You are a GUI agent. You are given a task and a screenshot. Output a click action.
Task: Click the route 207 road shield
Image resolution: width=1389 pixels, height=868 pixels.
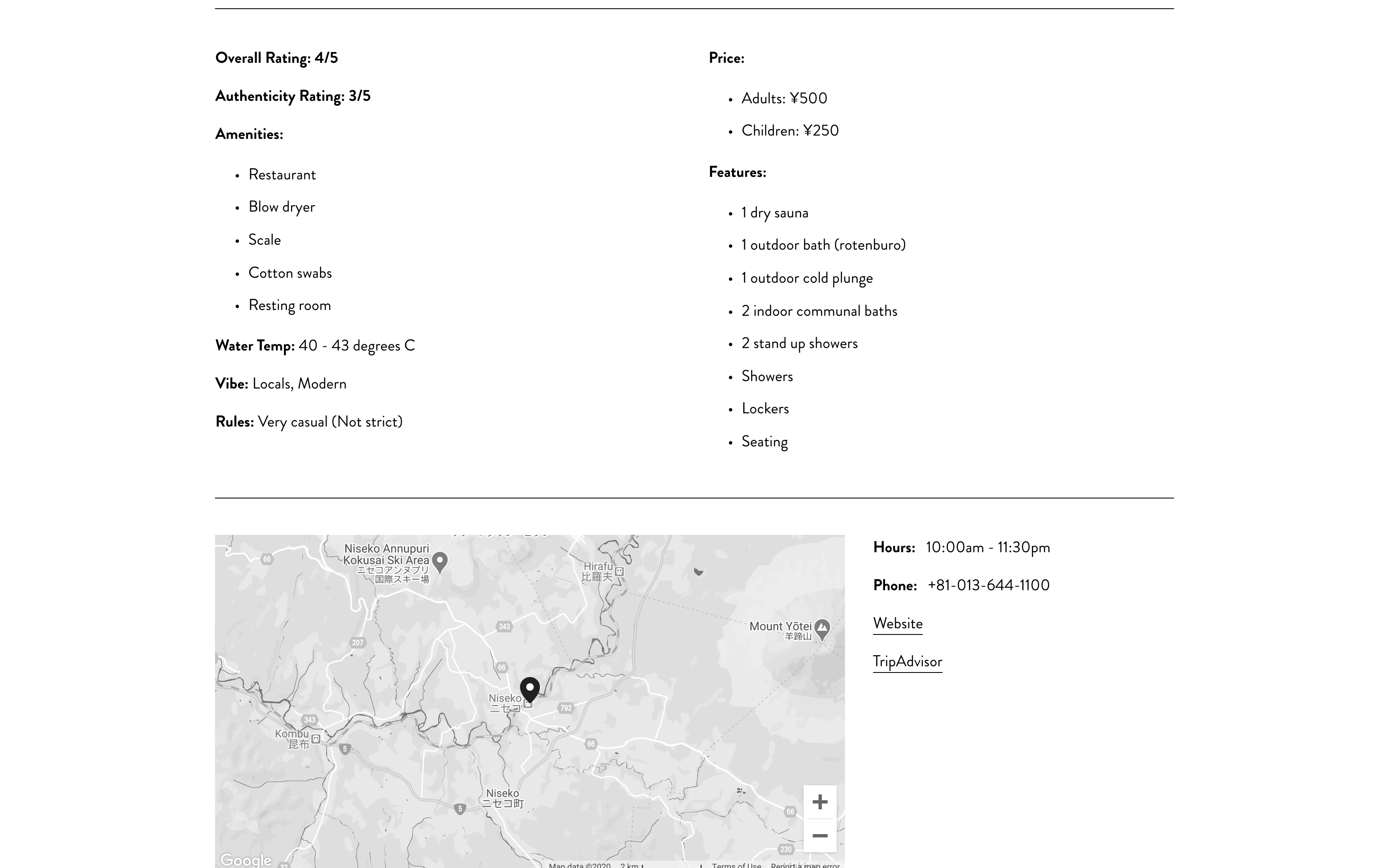[358, 642]
